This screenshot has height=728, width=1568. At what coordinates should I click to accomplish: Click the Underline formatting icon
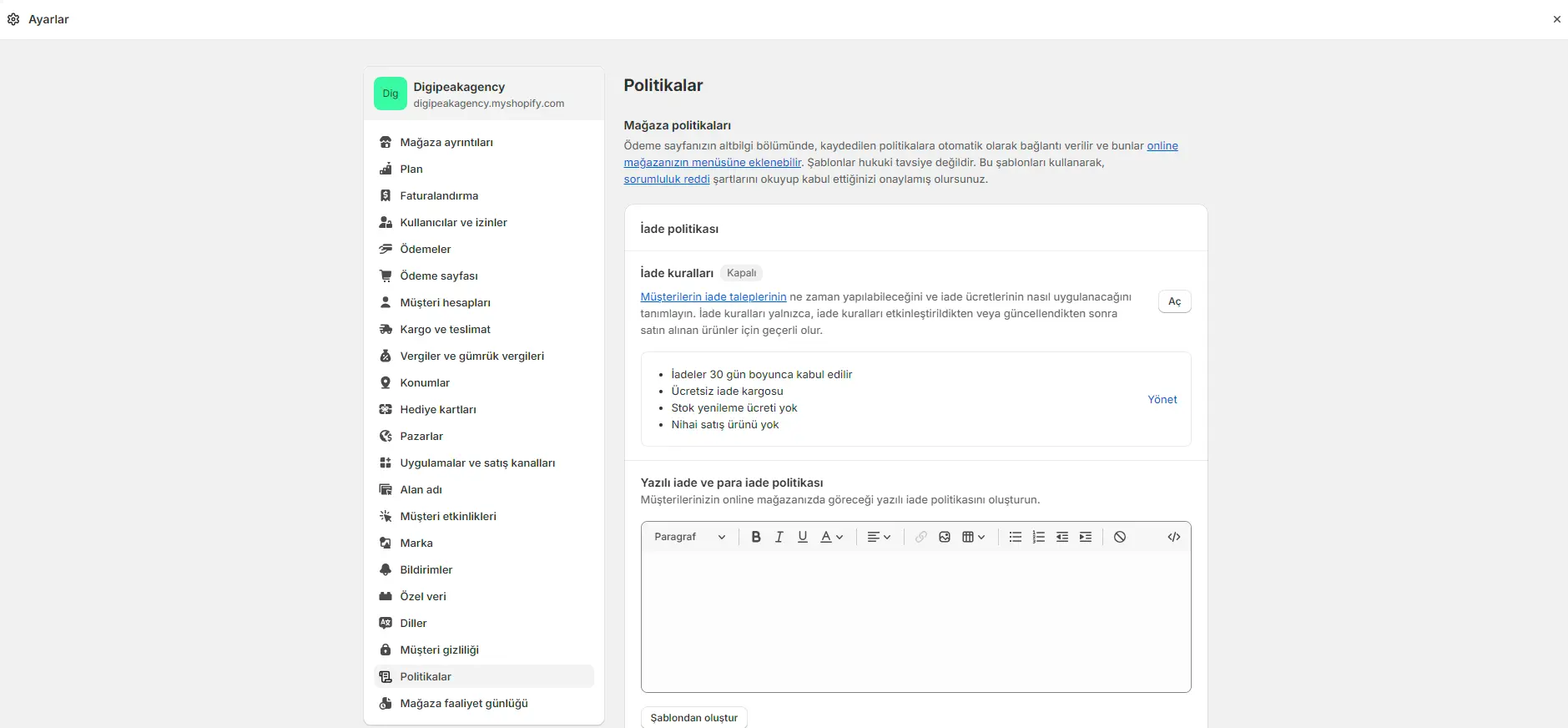(803, 537)
